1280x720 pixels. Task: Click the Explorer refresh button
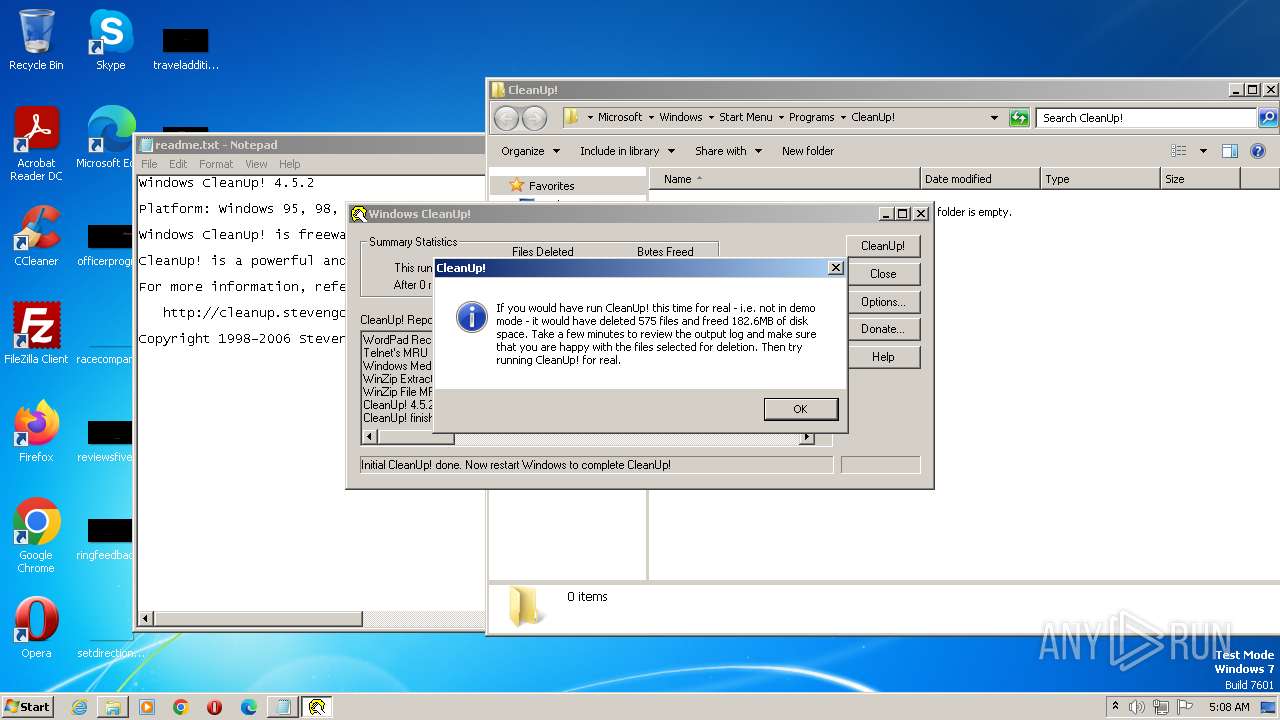[1019, 117]
